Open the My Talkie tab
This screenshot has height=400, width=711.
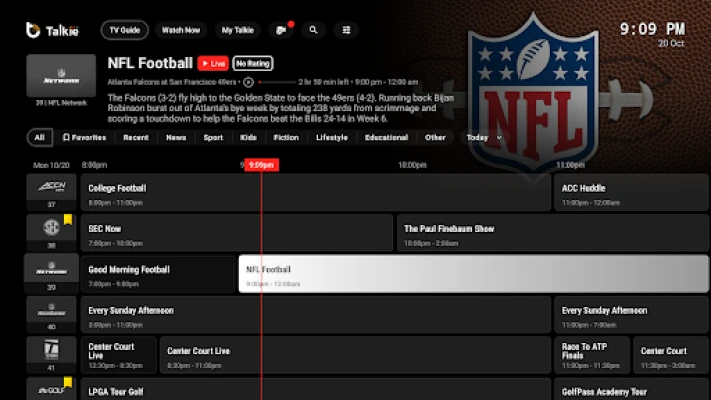[x=237, y=30]
